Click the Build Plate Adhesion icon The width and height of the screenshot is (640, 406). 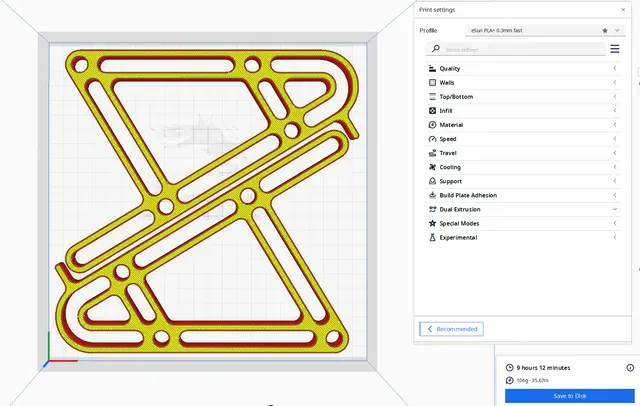point(432,195)
